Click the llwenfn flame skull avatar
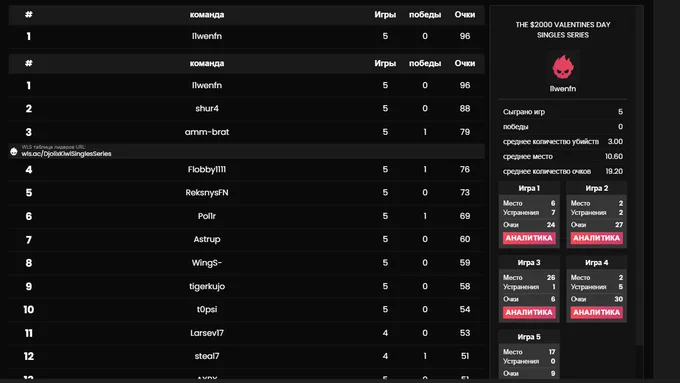The height and width of the screenshot is (383, 680). [x=563, y=67]
